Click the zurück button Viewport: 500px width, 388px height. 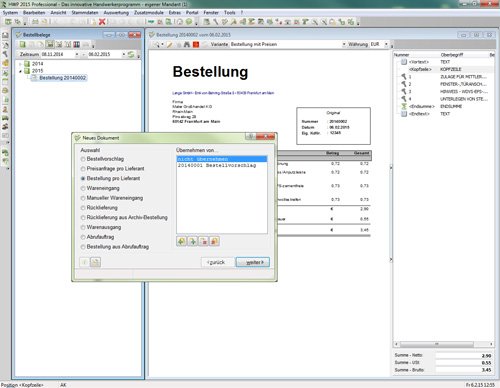pyautogui.click(x=217, y=262)
